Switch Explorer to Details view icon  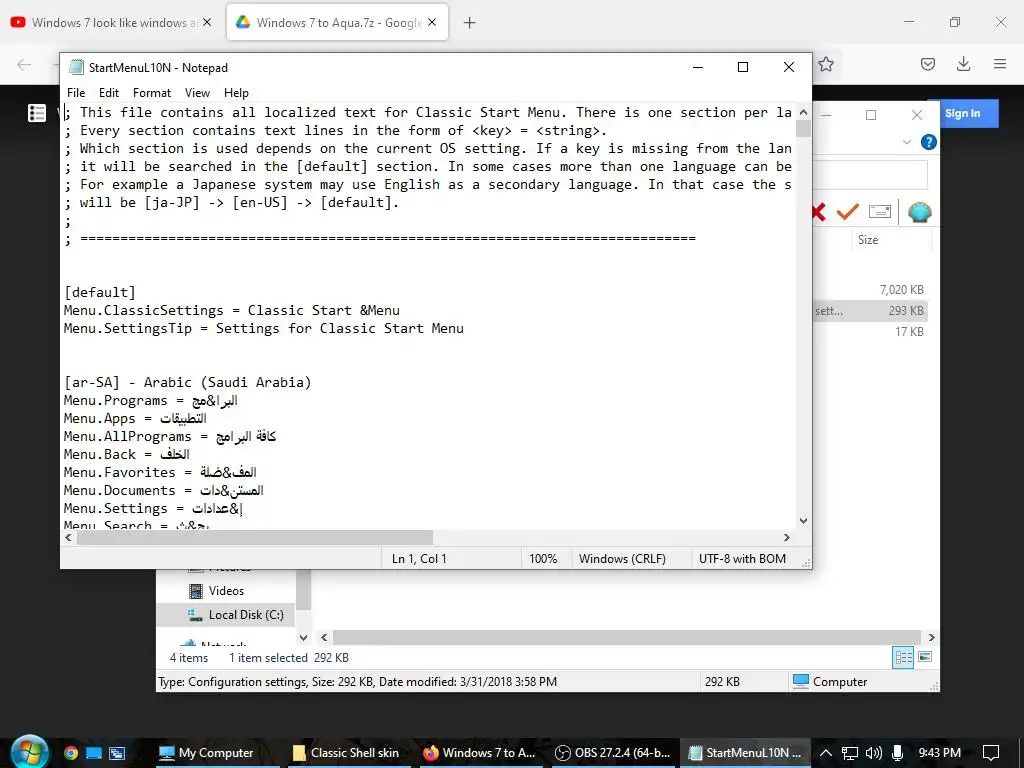[903, 657]
